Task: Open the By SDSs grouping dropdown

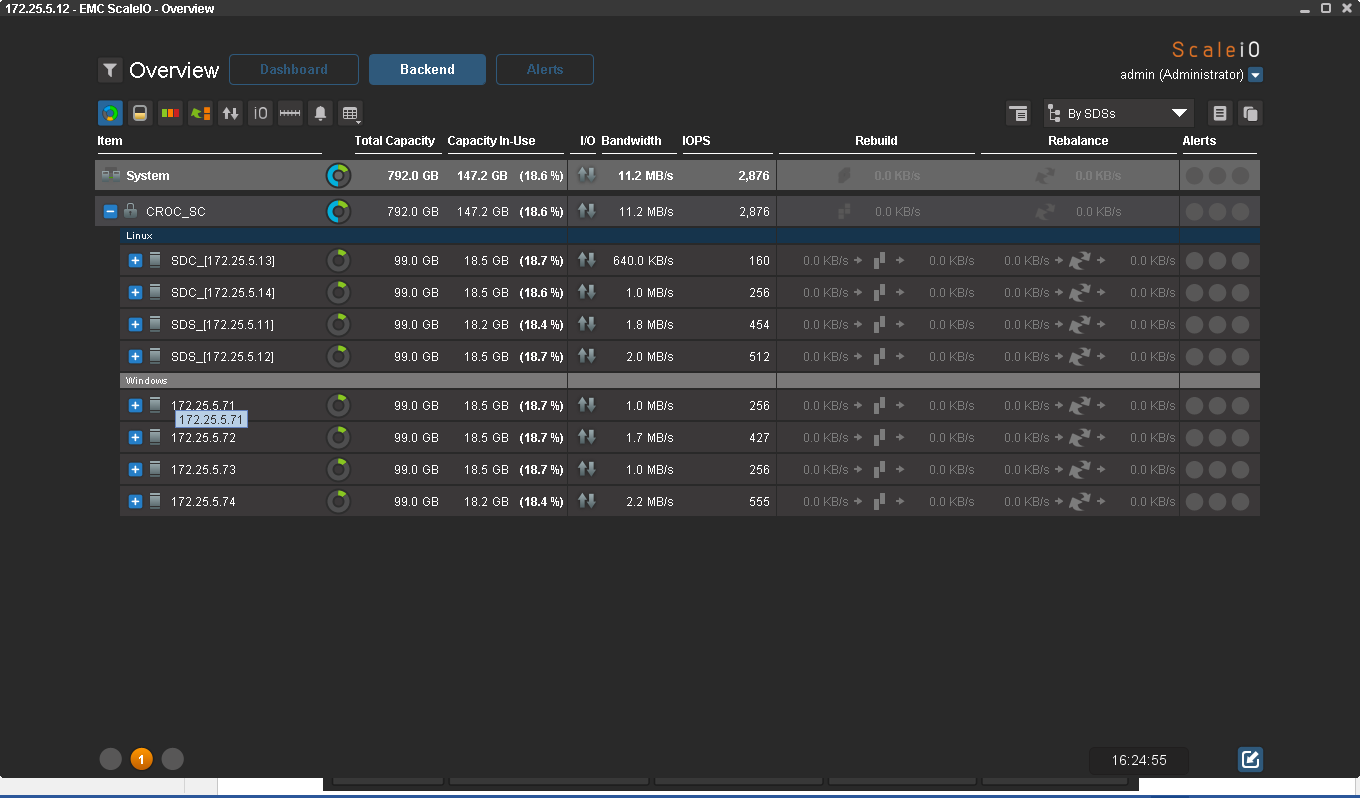Action: [1119, 113]
